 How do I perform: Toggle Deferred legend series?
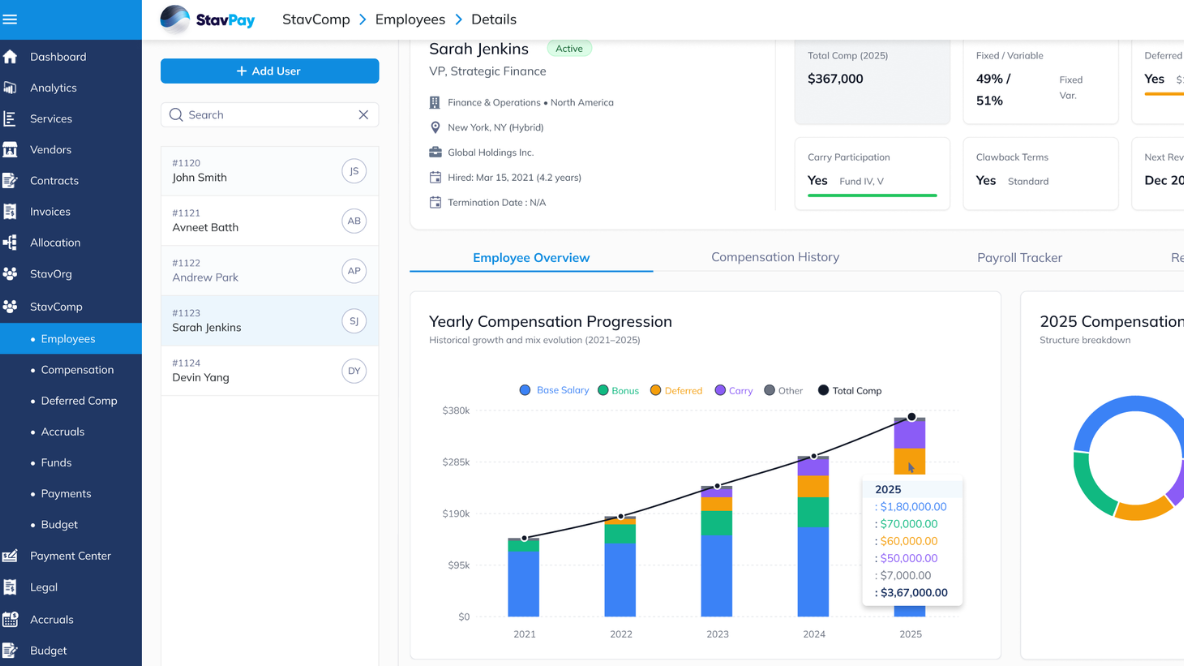click(x=676, y=390)
